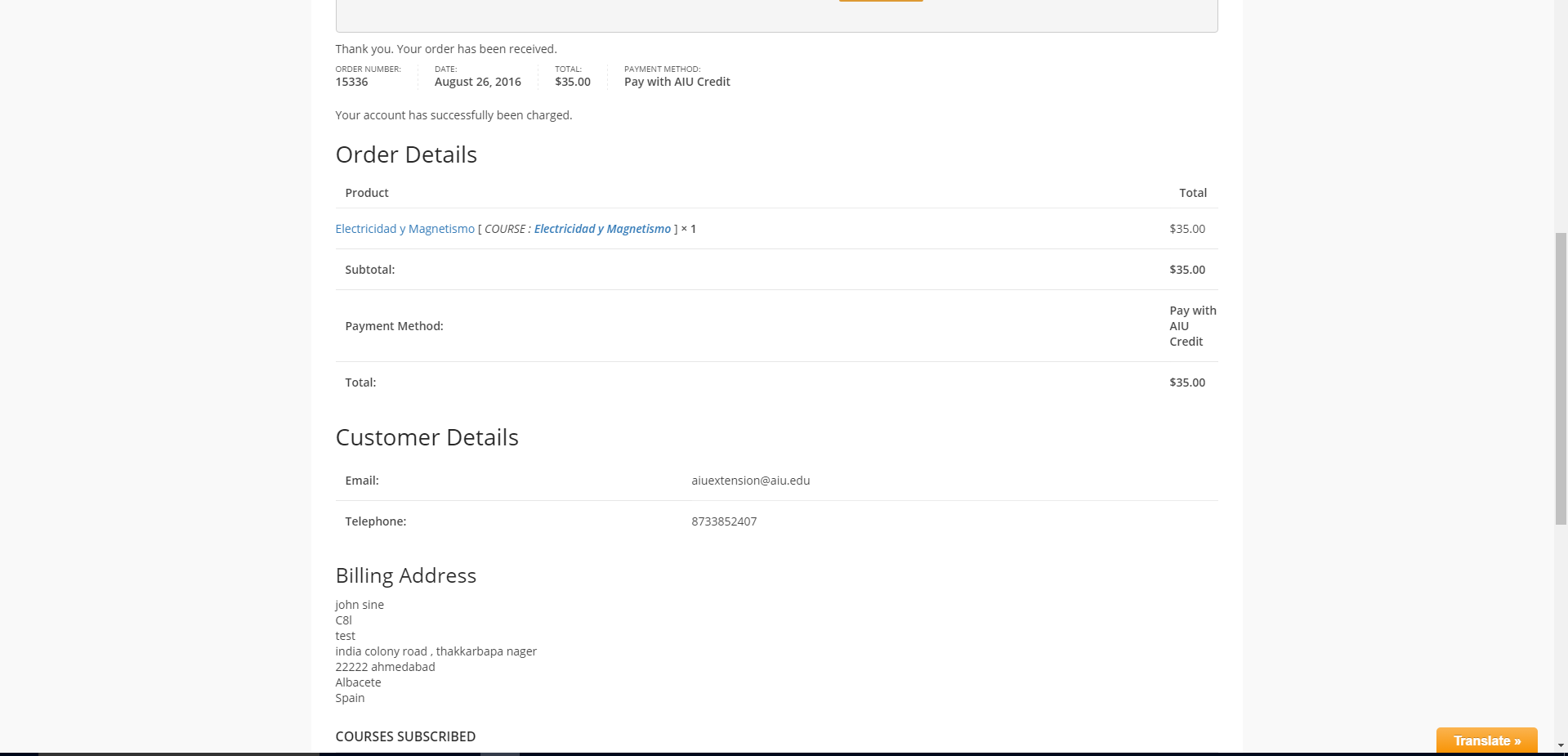Click the scrollbar down arrow

click(x=1561, y=745)
